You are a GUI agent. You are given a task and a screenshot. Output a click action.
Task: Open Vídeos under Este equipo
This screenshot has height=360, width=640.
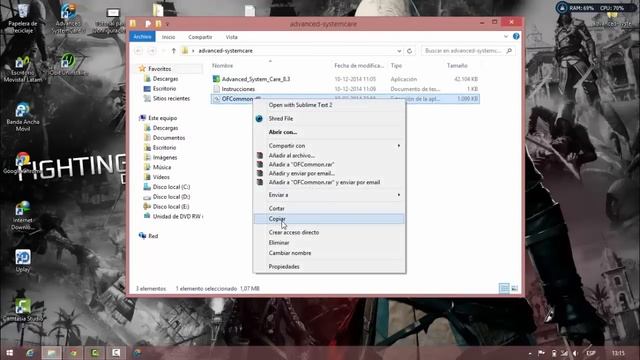pyautogui.click(x=161, y=177)
